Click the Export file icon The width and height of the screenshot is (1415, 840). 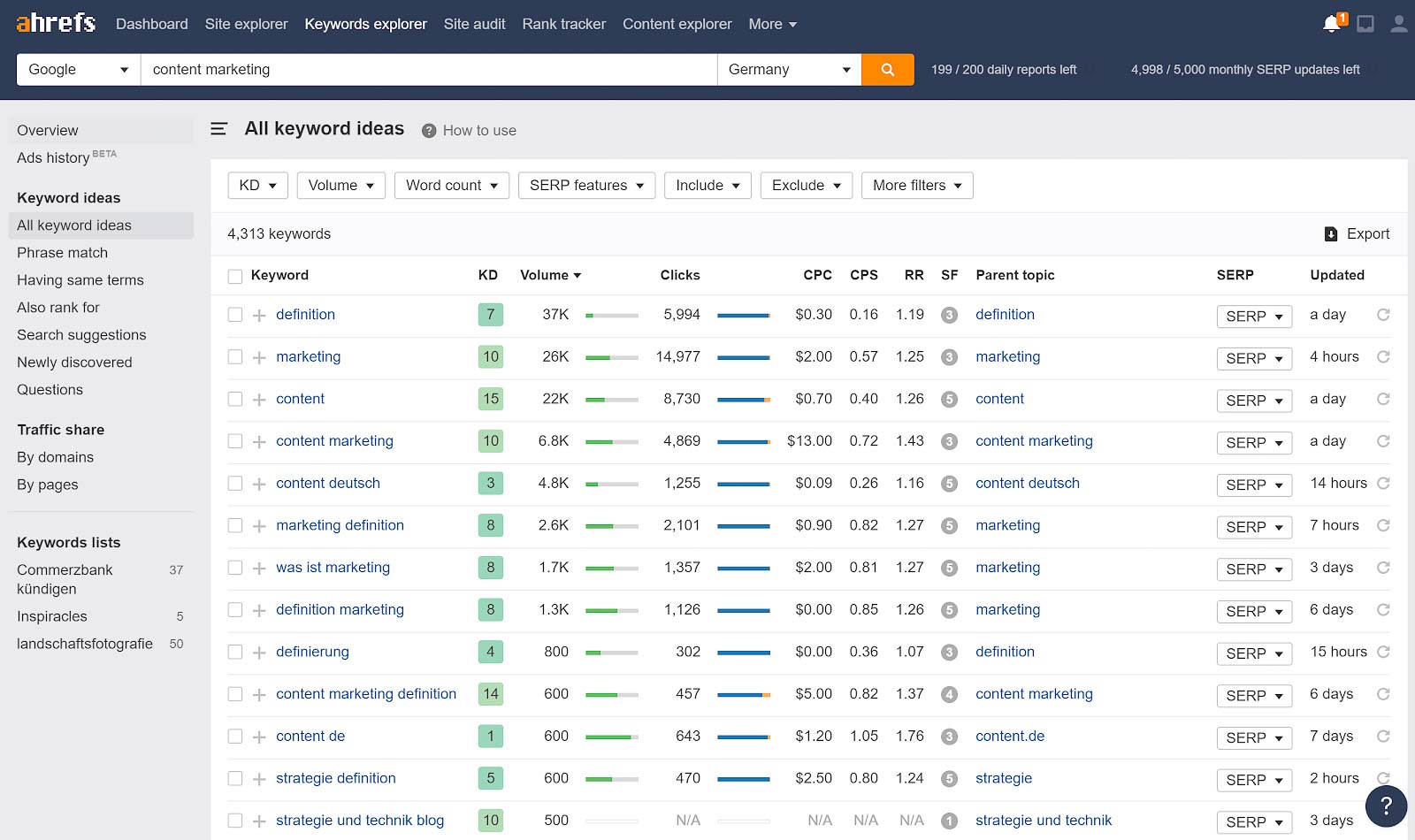pyautogui.click(x=1331, y=234)
